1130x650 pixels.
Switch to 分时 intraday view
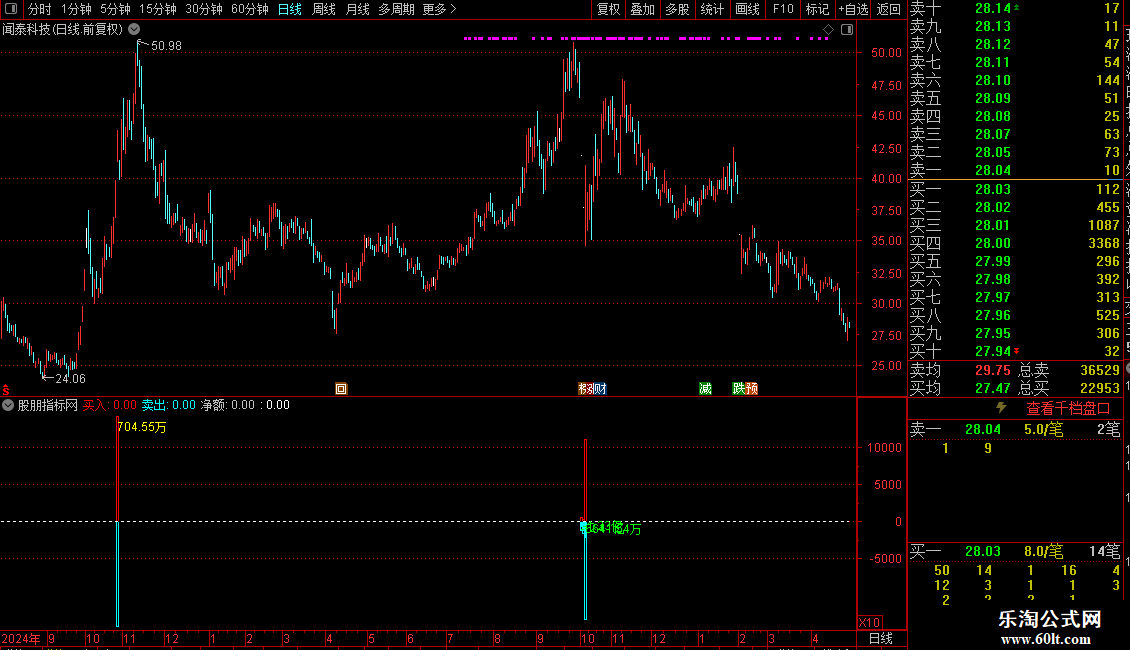coord(40,9)
